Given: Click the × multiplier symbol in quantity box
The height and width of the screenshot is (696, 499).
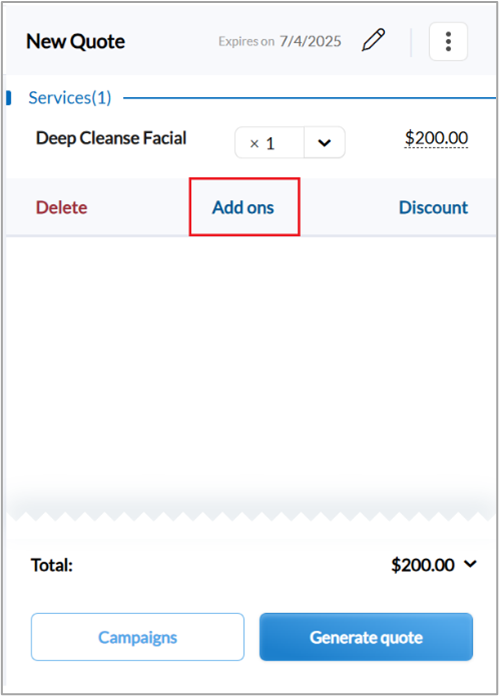Looking at the screenshot, I should [254, 143].
